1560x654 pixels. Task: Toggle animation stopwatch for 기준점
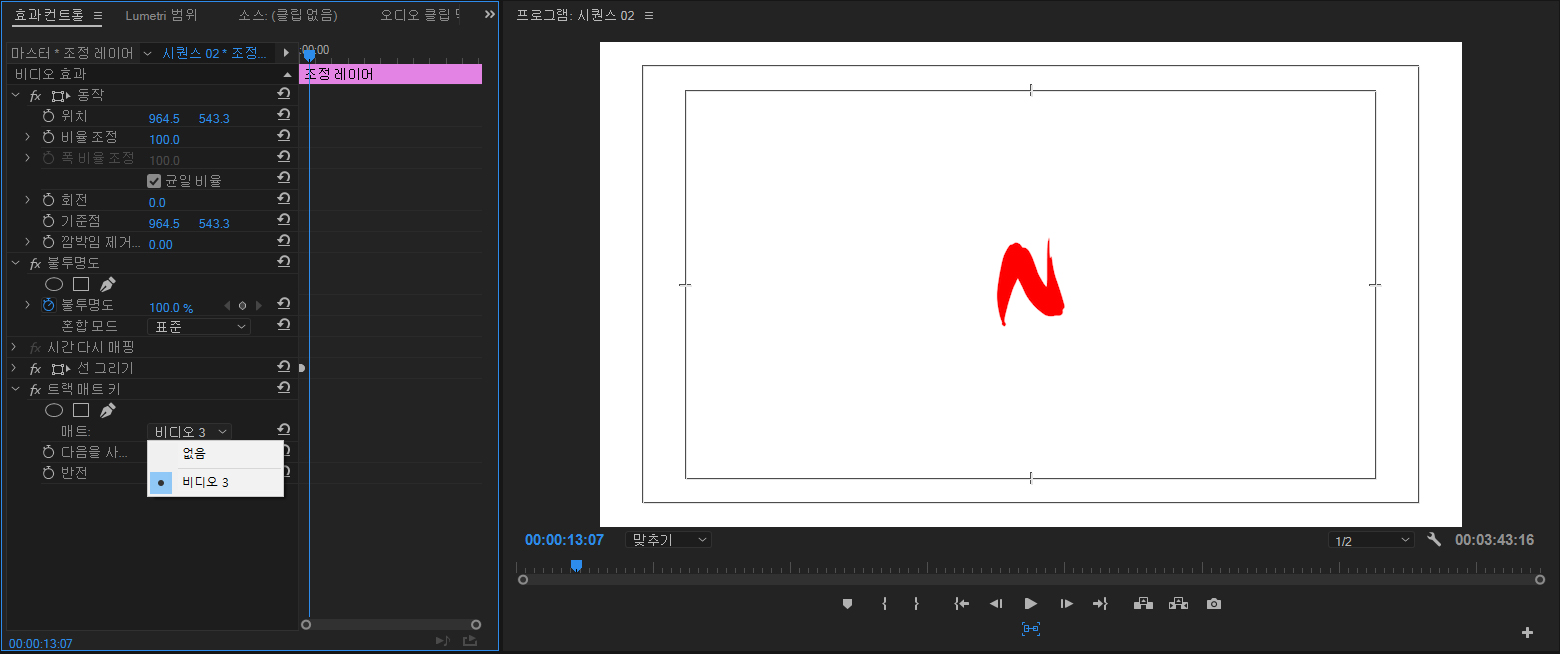point(48,221)
